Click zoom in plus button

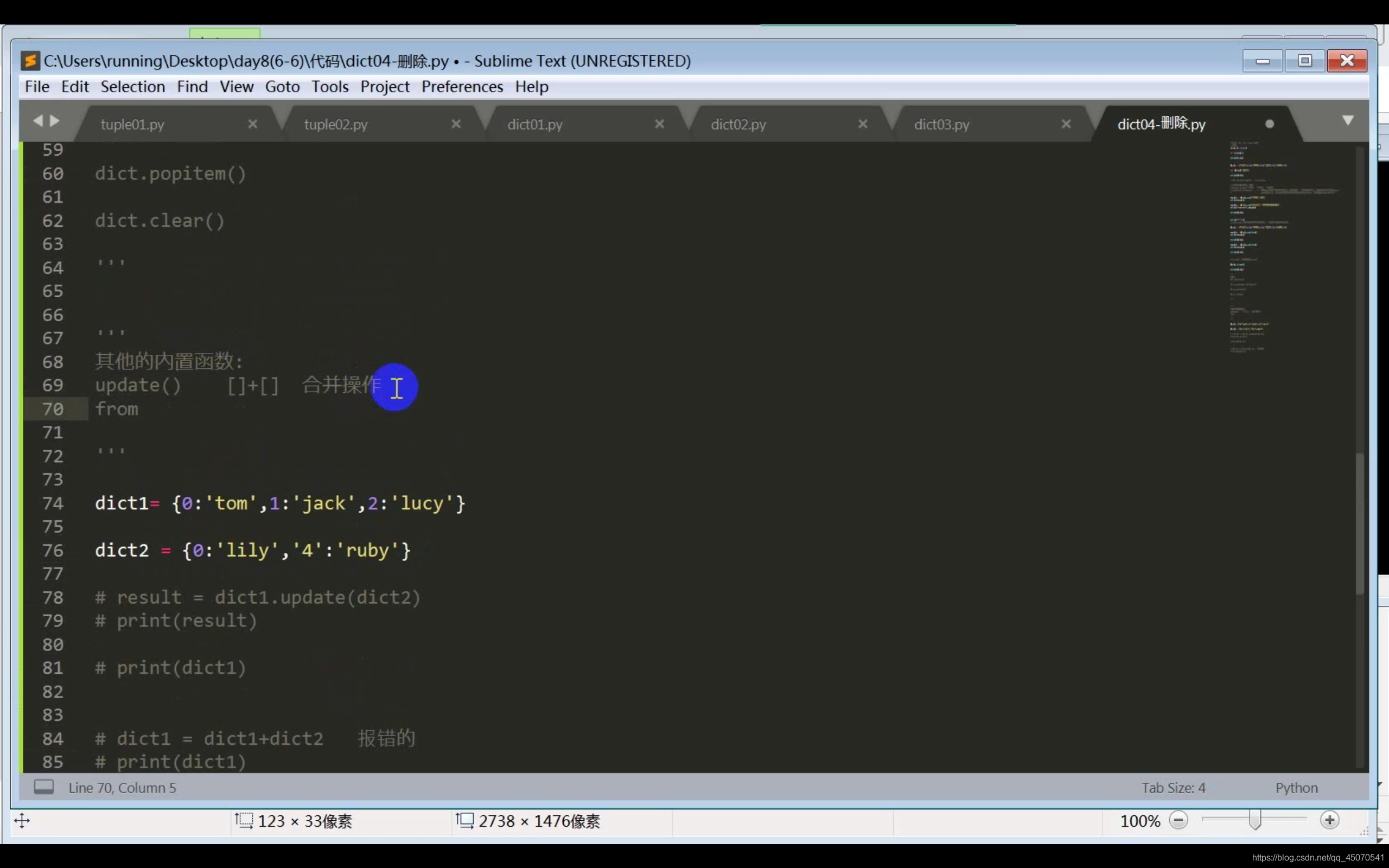[1329, 820]
